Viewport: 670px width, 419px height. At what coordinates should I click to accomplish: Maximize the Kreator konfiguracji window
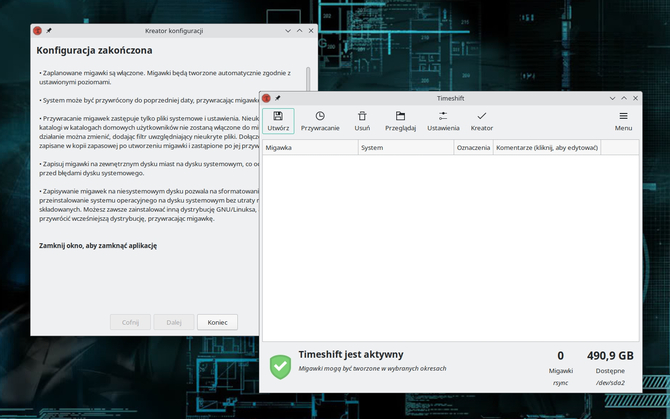pyautogui.click(x=300, y=31)
